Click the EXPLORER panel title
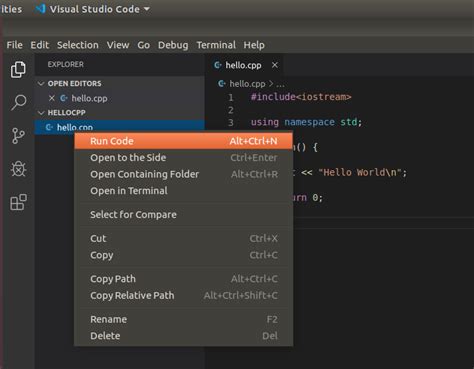The width and height of the screenshot is (474, 369). click(x=65, y=64)
